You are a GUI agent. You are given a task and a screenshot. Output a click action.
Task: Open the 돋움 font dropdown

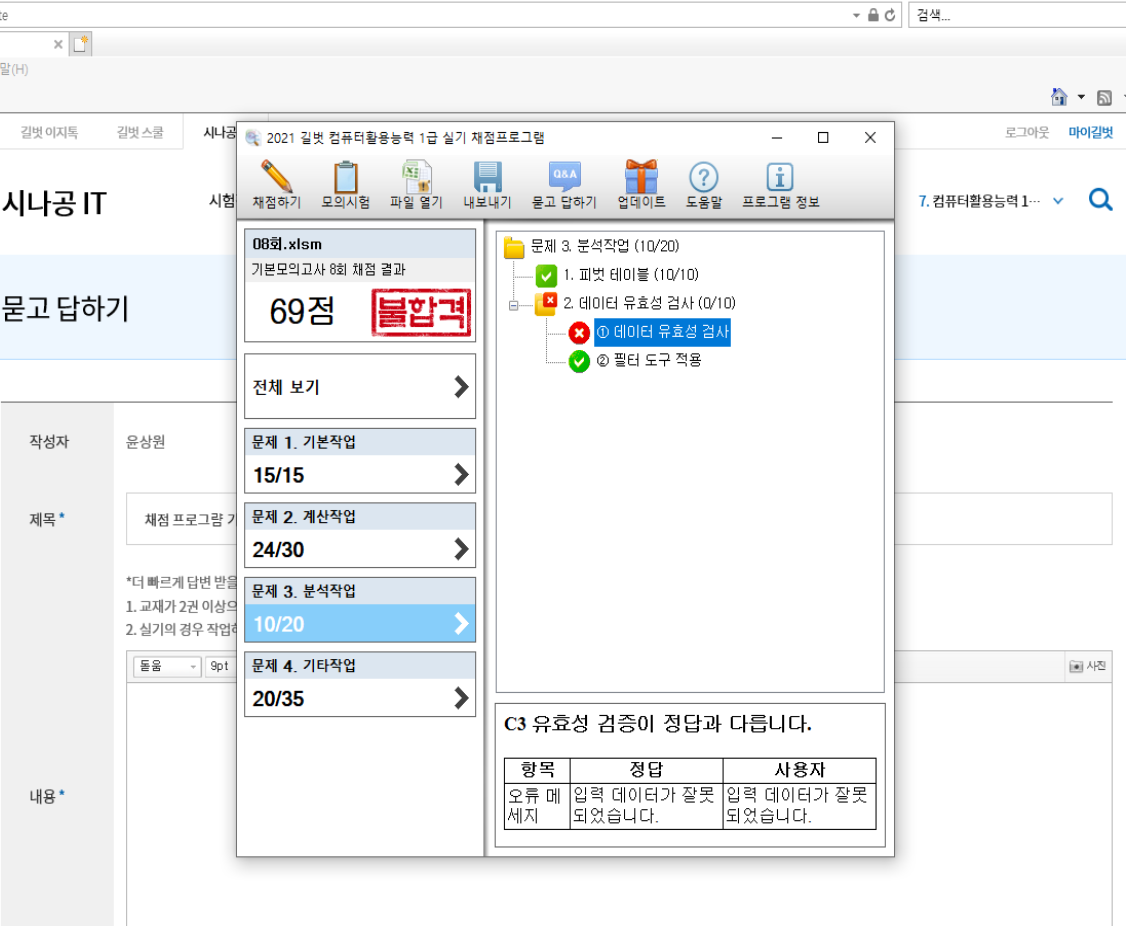pos(167,666)
